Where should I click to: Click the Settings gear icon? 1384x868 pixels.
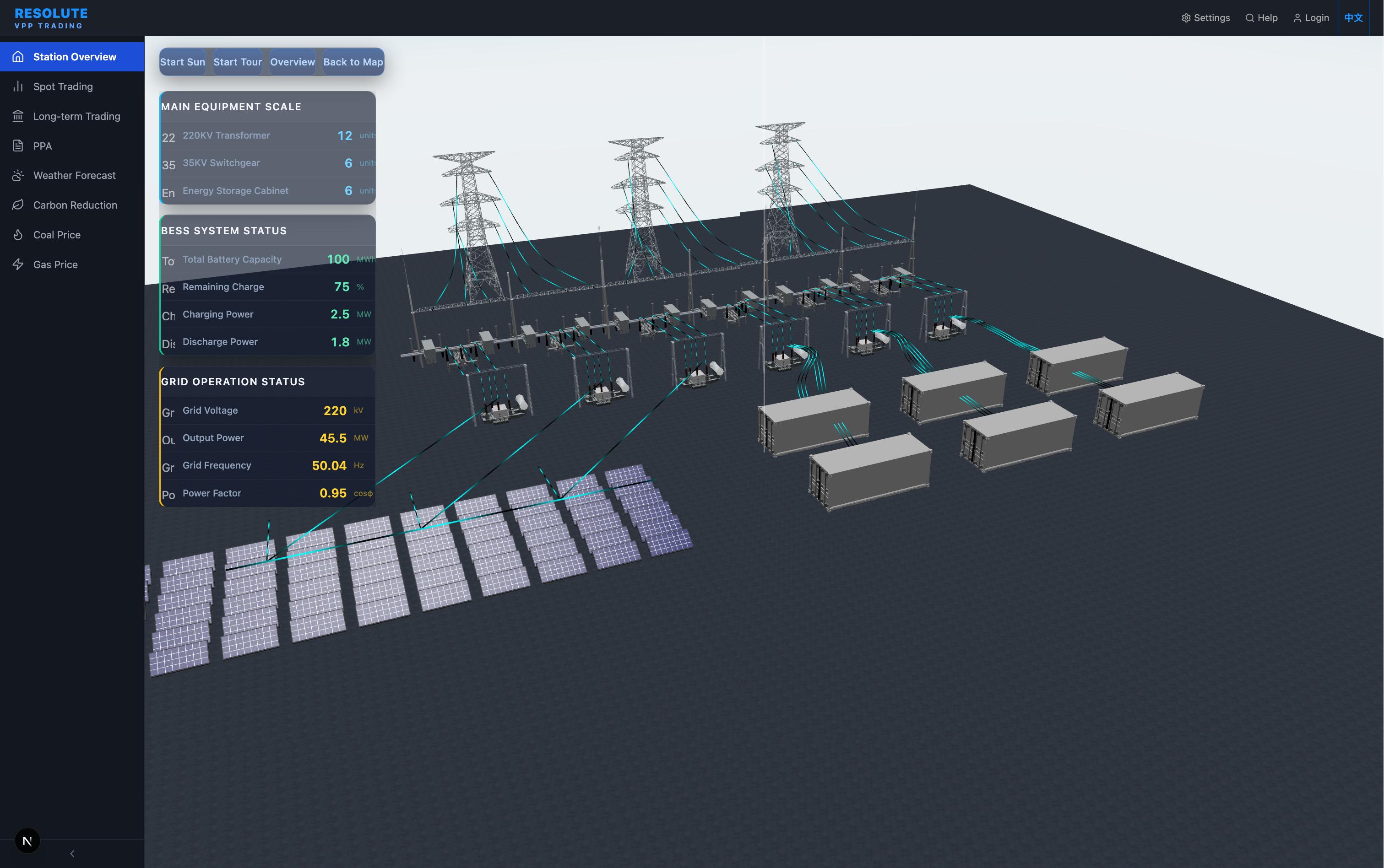1186,18
